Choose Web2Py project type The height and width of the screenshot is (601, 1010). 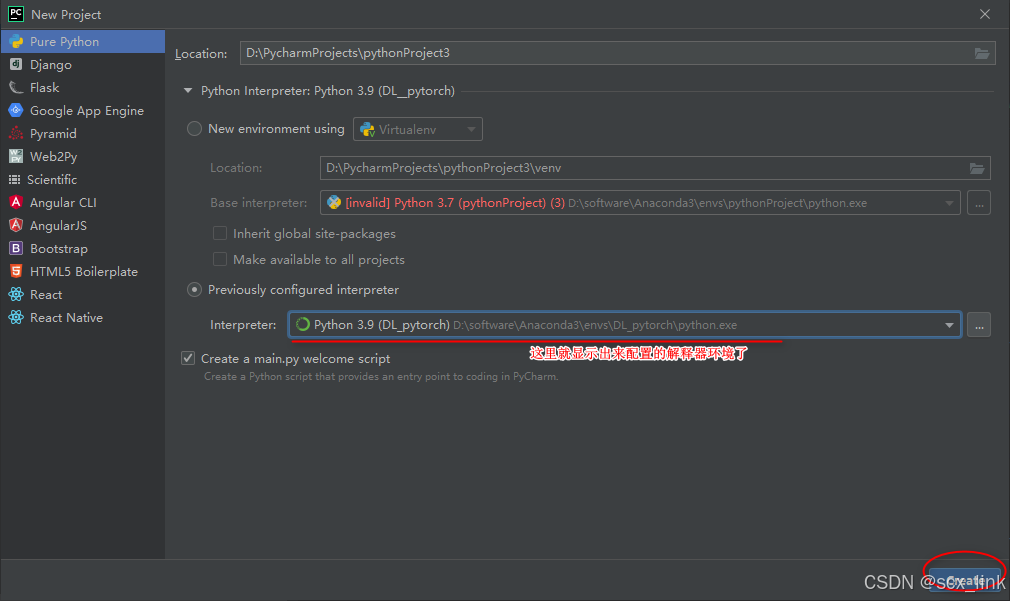click(83, 157)
